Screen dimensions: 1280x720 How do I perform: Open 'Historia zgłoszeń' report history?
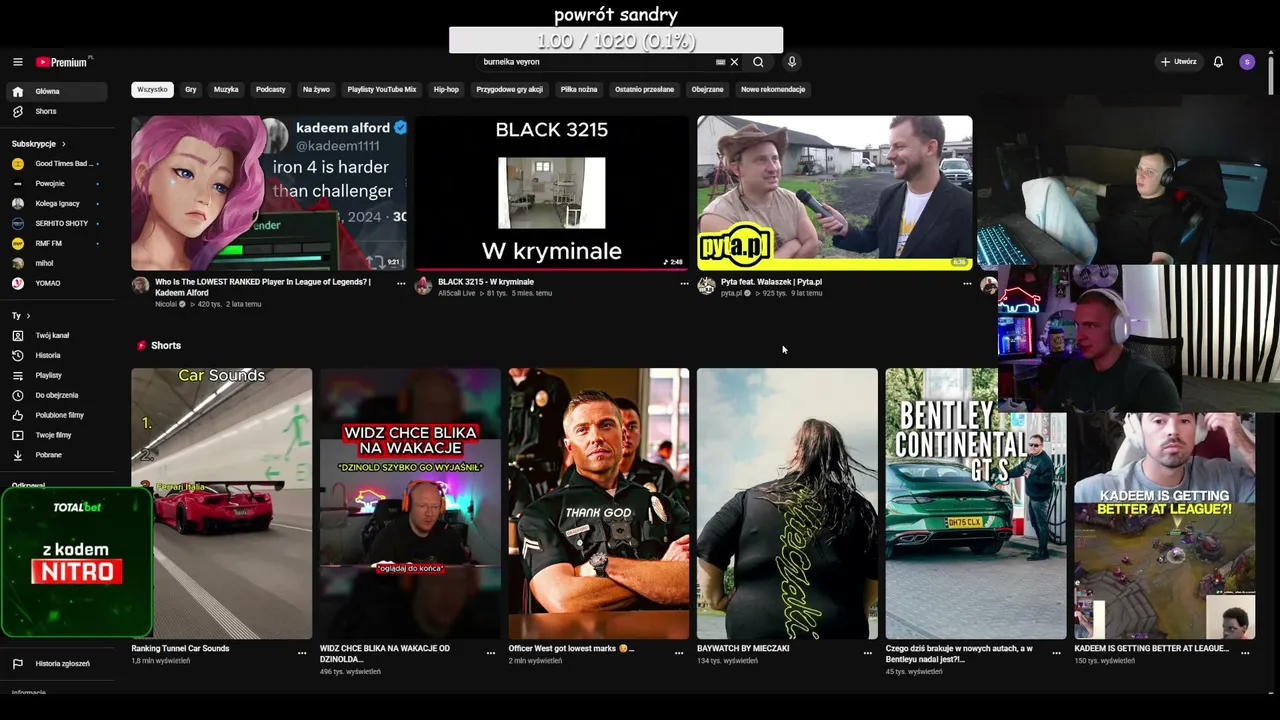(x=57, y=664)
